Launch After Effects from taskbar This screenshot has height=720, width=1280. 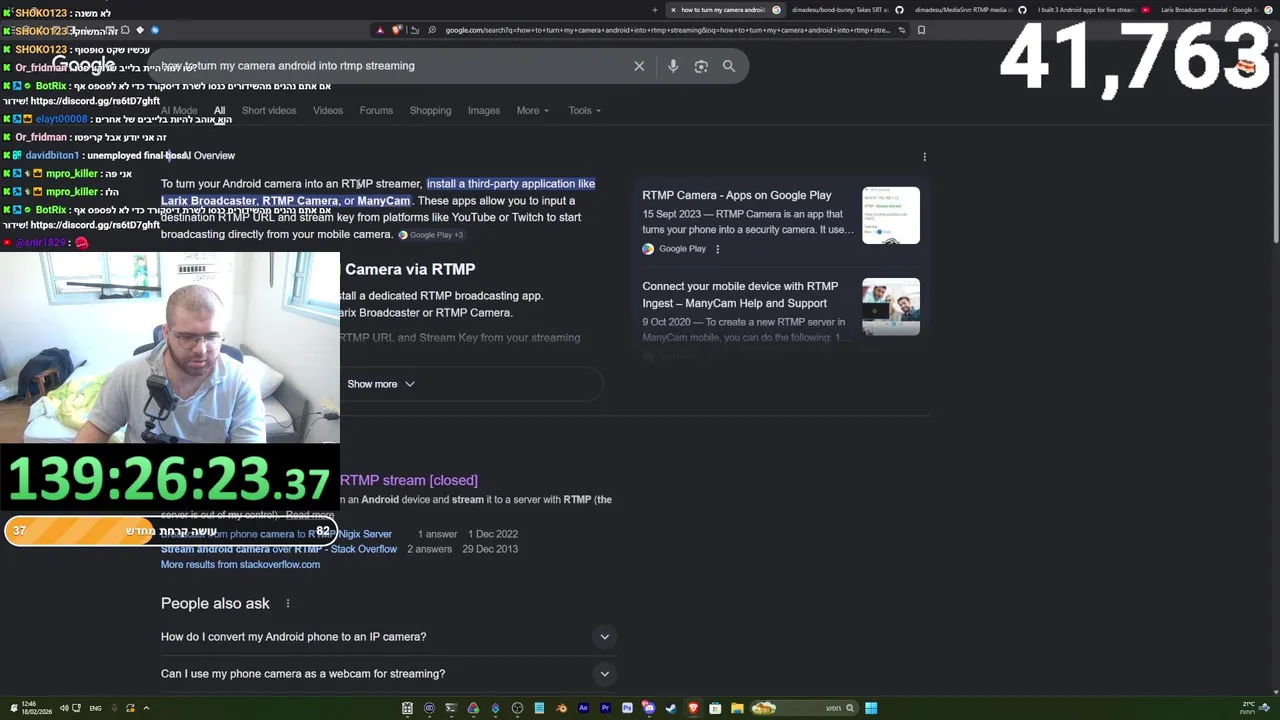[583, 708]
